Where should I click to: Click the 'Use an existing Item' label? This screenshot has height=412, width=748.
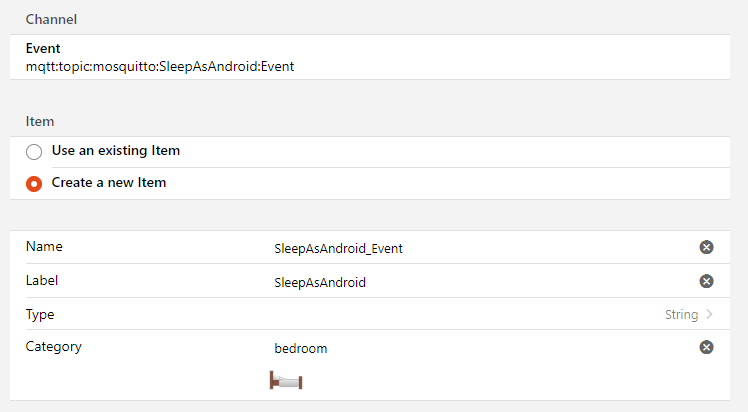point(115,151)
